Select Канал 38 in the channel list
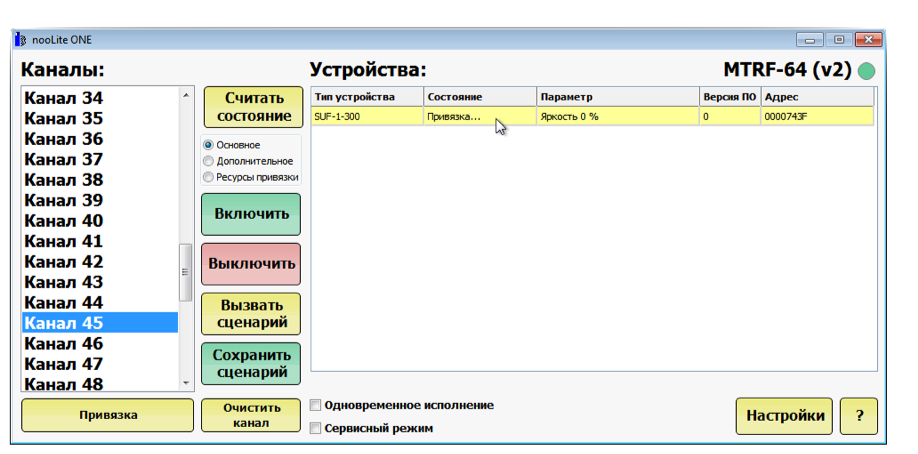 [100, 180]
